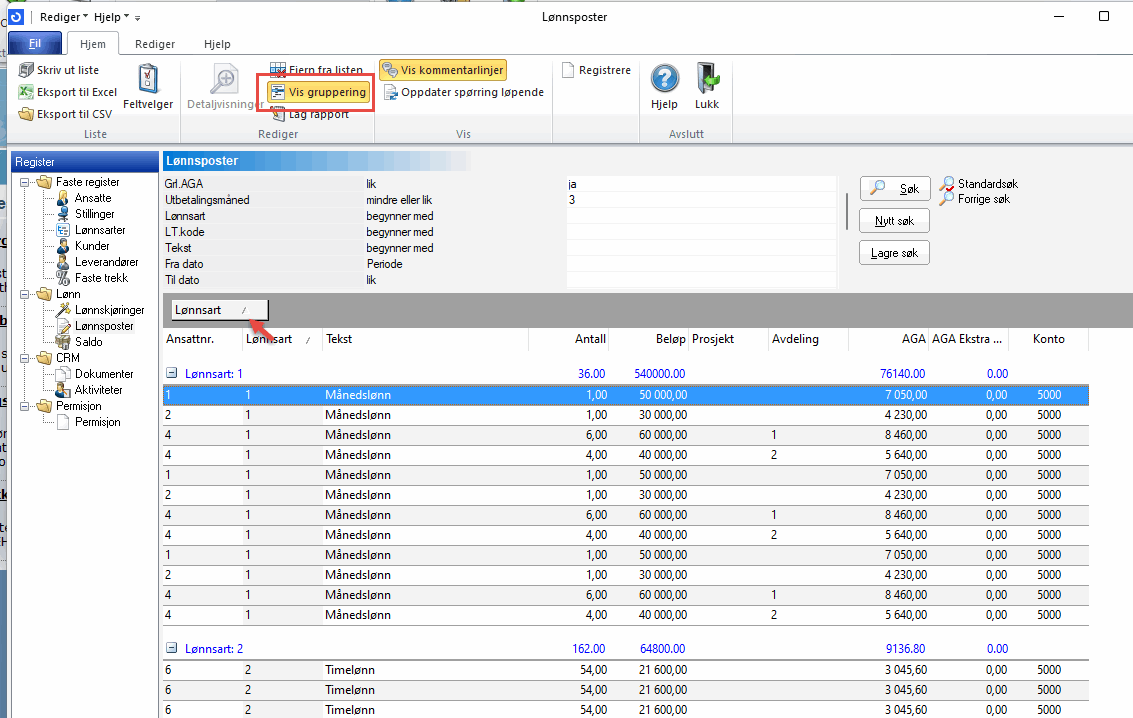
Task: Collapse the Lønnsart: 1 group
Action: 171,373
